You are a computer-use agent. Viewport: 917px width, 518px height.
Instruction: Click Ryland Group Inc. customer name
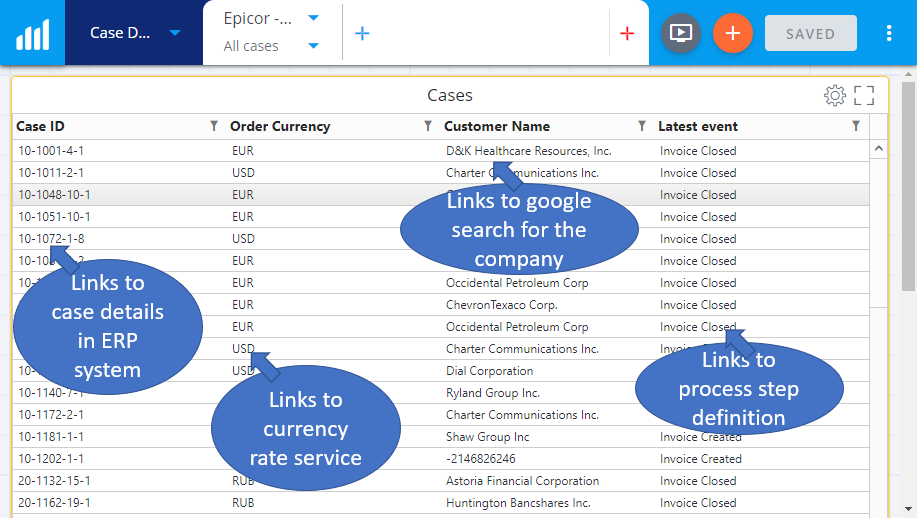pyautogui.click(x=493, y=393)
